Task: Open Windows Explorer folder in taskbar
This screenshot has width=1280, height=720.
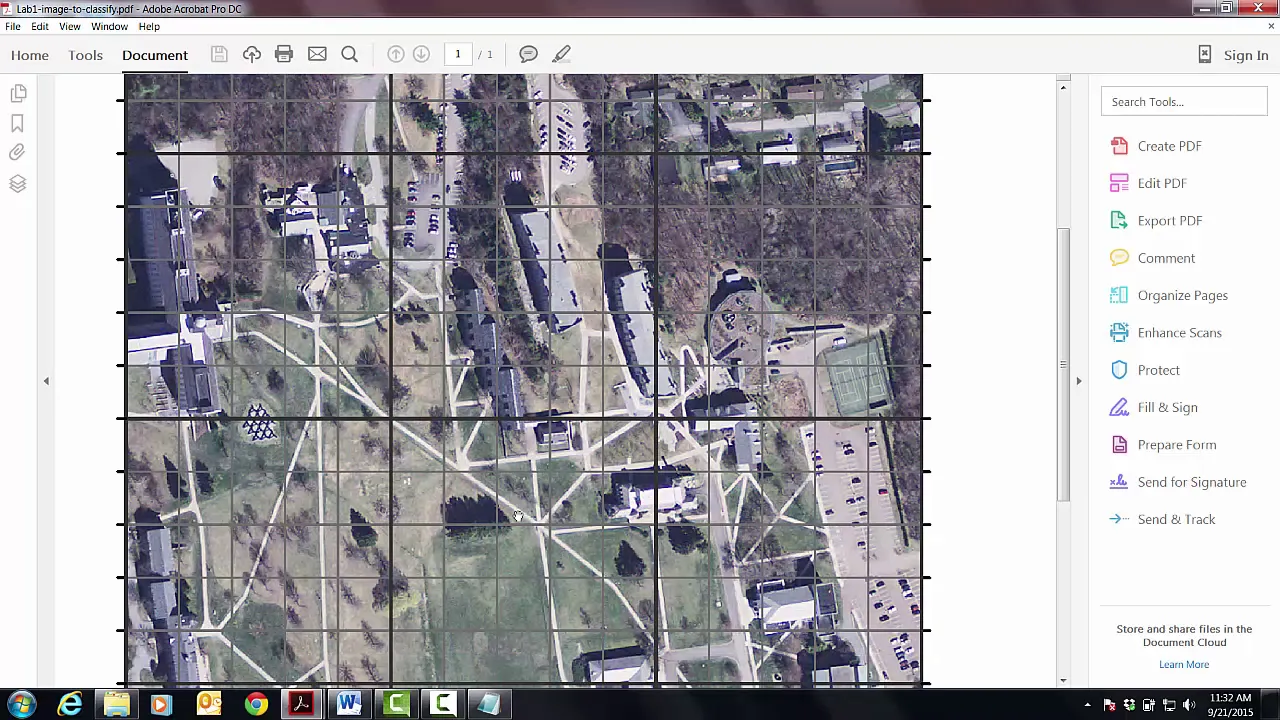Action: [x=116, y=705]
